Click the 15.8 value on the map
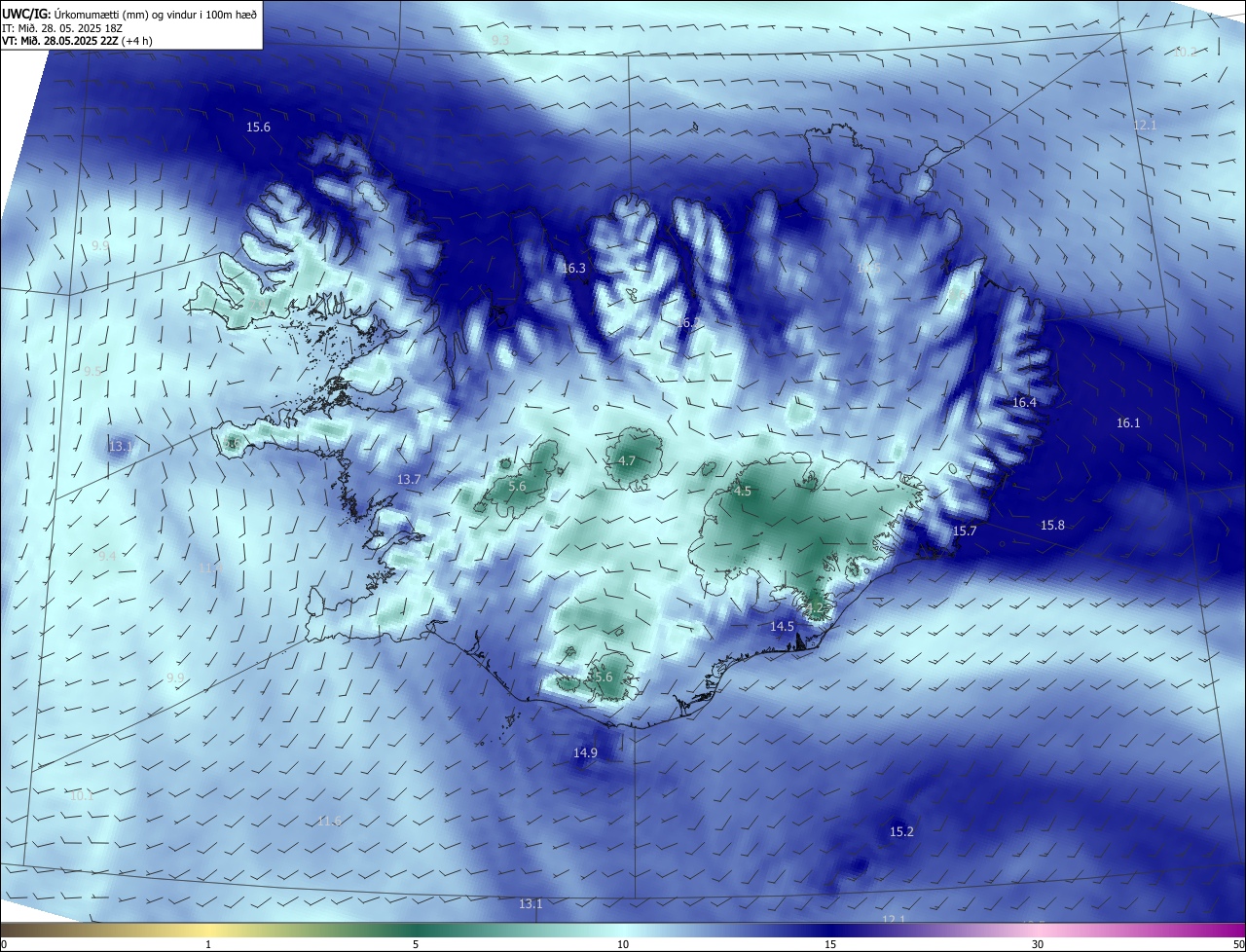This screenshot has width=1246, height=952. (x=1052, y=525)
